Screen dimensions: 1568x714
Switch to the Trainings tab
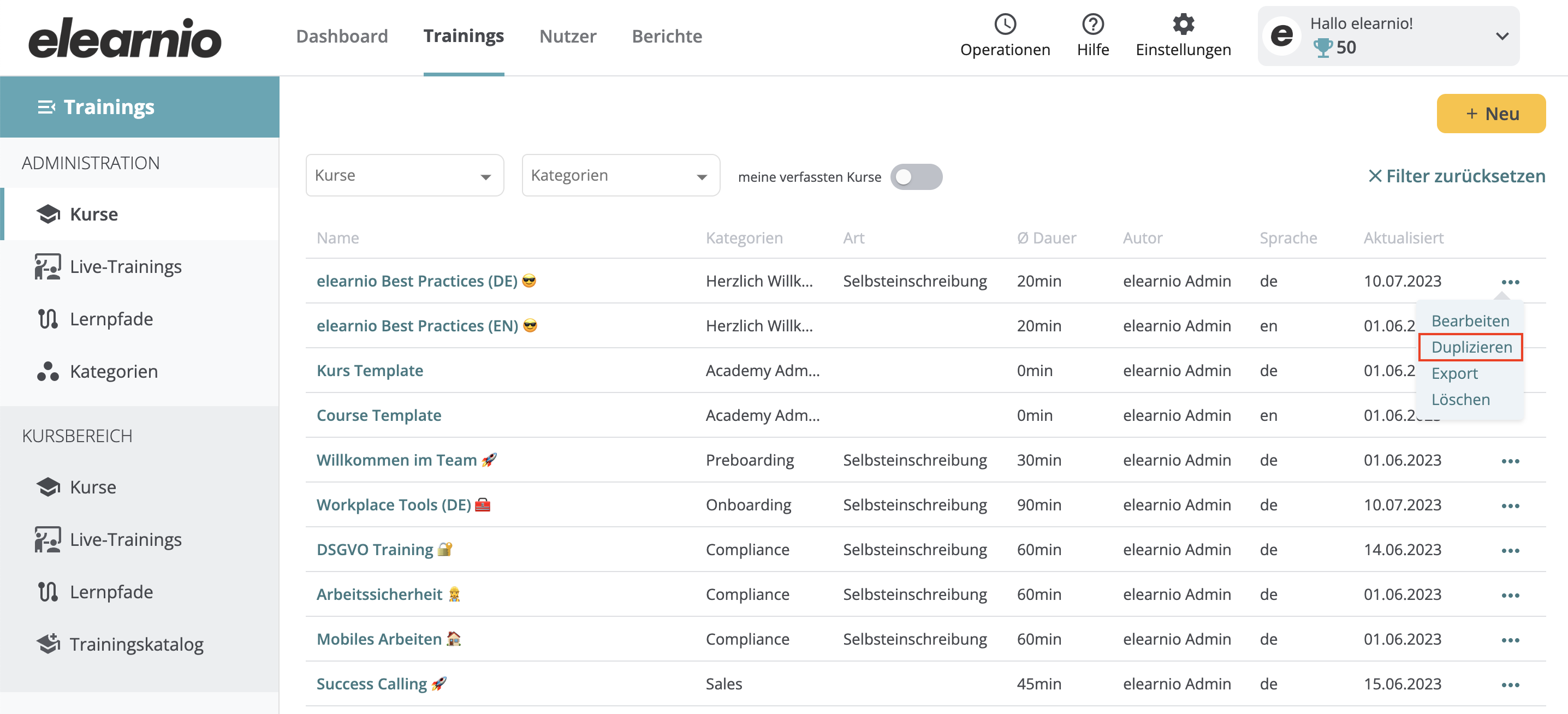[x=464, y=36]
